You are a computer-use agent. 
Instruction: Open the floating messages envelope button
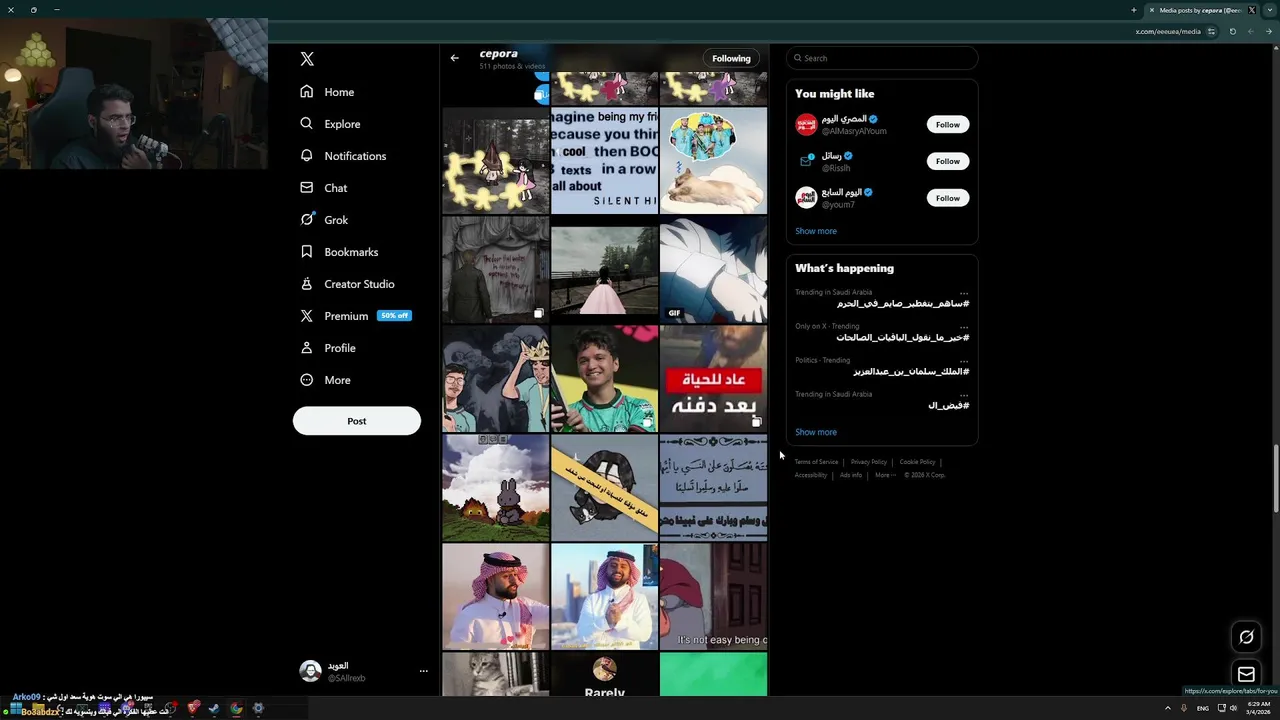pyautogui.click(x=1246, y=674)
